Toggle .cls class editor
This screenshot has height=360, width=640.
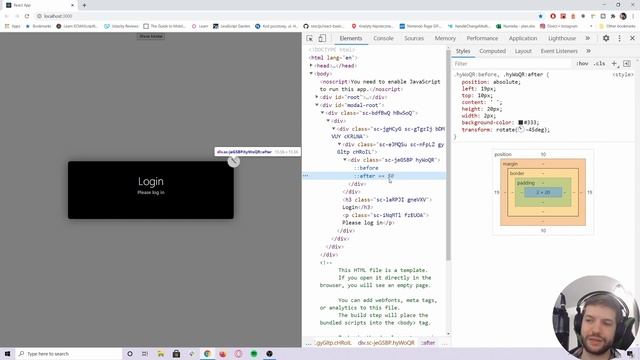600,64
